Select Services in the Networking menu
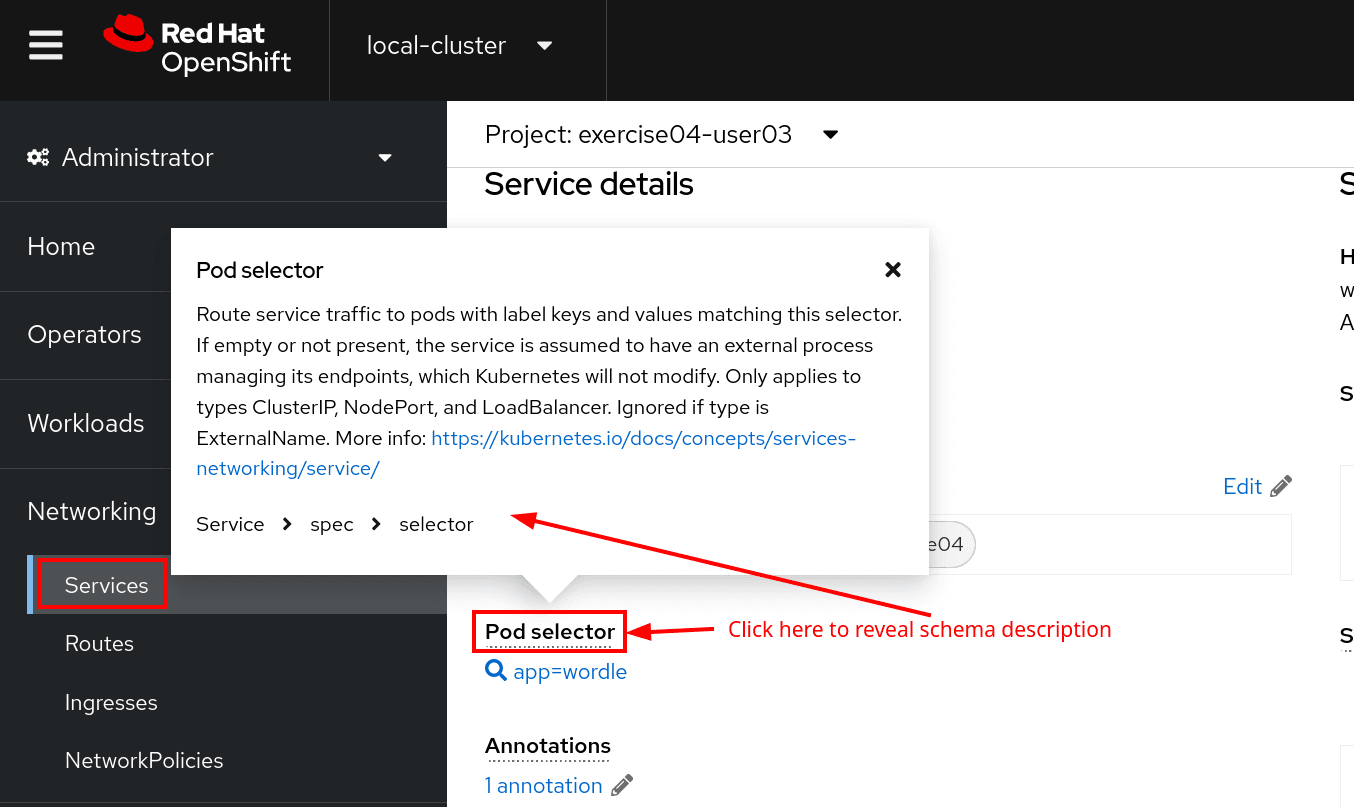Screen dimensions: 1354x807 point(106,585)
